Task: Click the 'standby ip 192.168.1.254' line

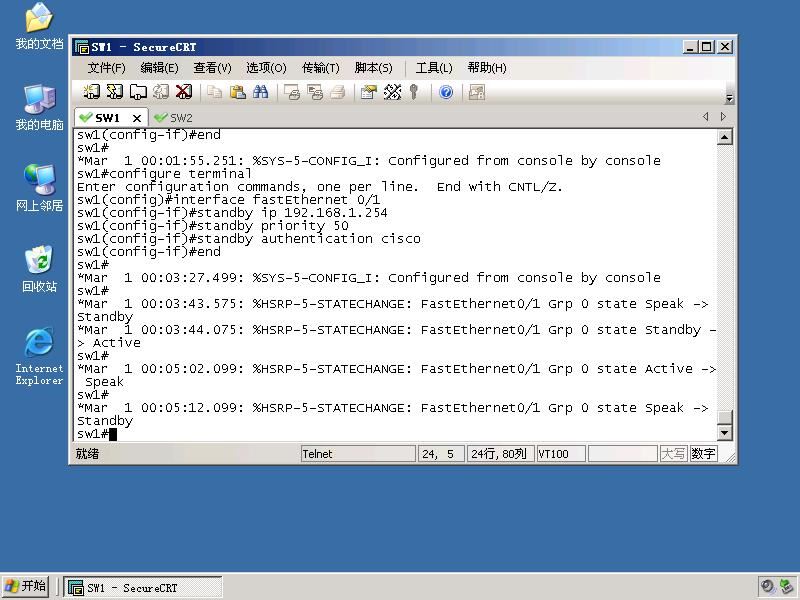Action: [232, 213]
